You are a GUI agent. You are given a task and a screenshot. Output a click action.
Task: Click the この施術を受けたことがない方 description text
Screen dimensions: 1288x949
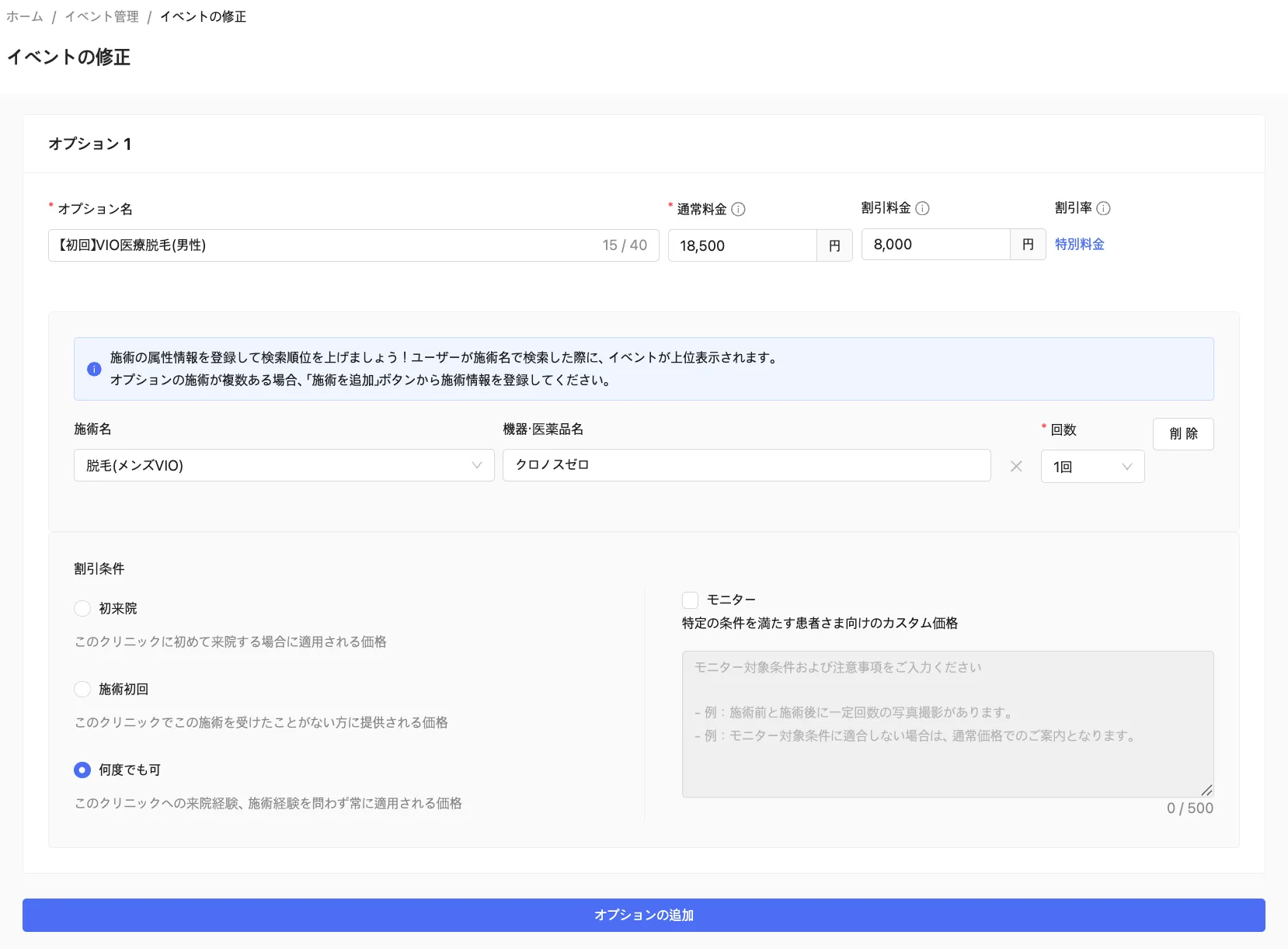(261, 722)
